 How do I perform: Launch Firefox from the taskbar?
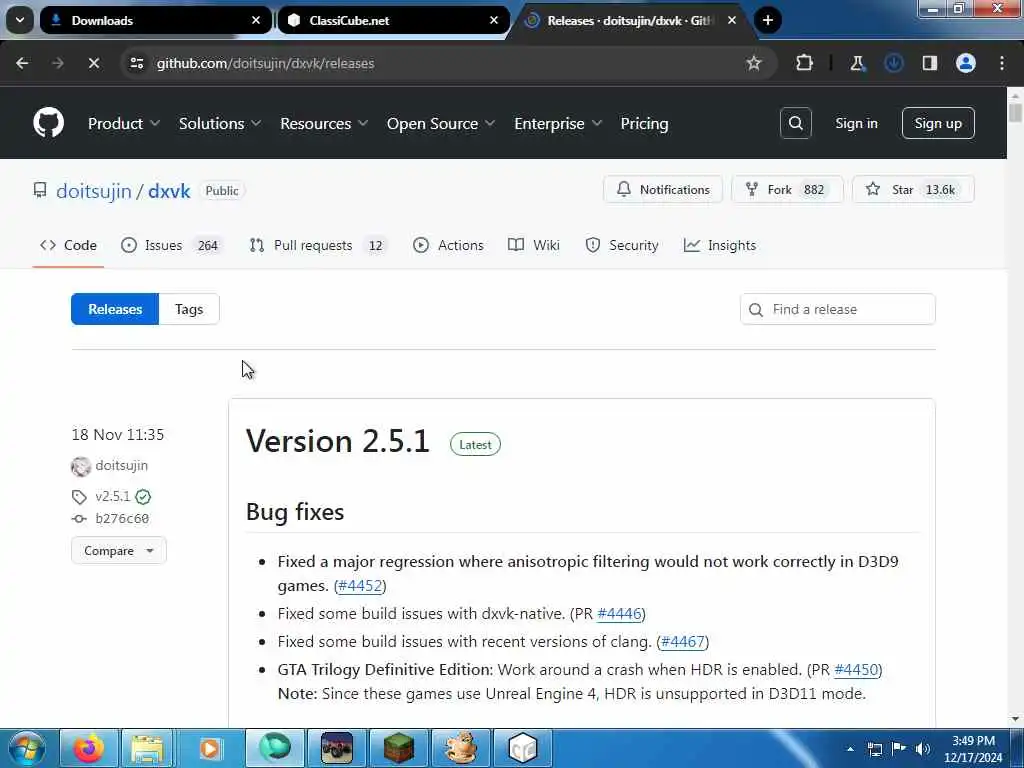point(88,748)
